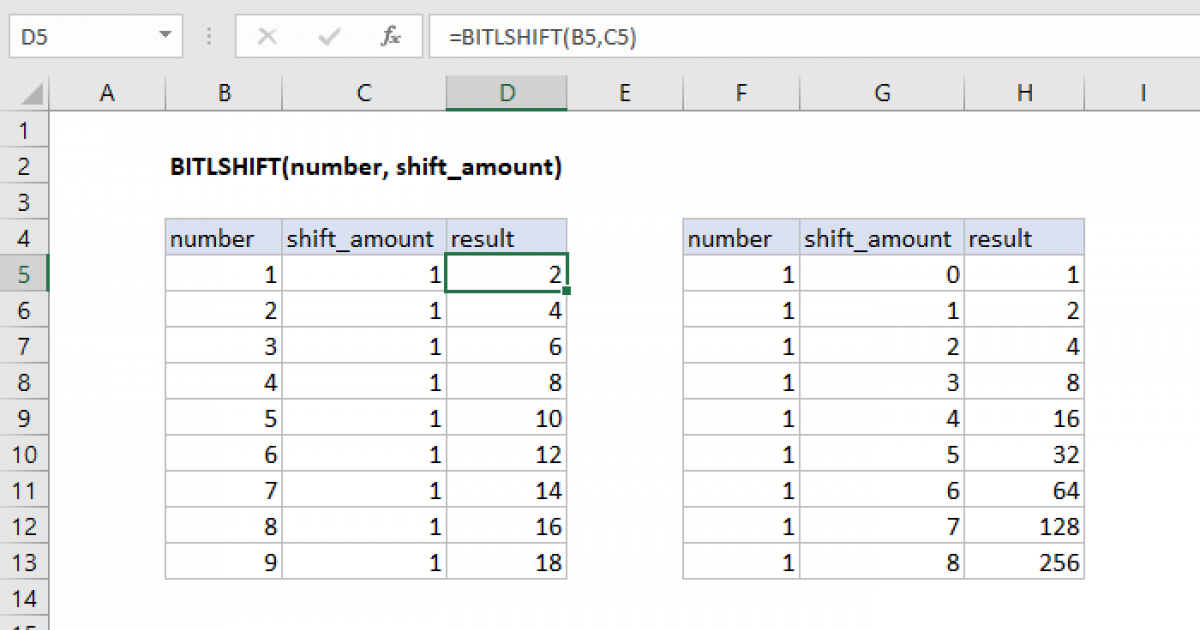Select cell showing number 9
The image size is (1200, 630).
point(223,562)
